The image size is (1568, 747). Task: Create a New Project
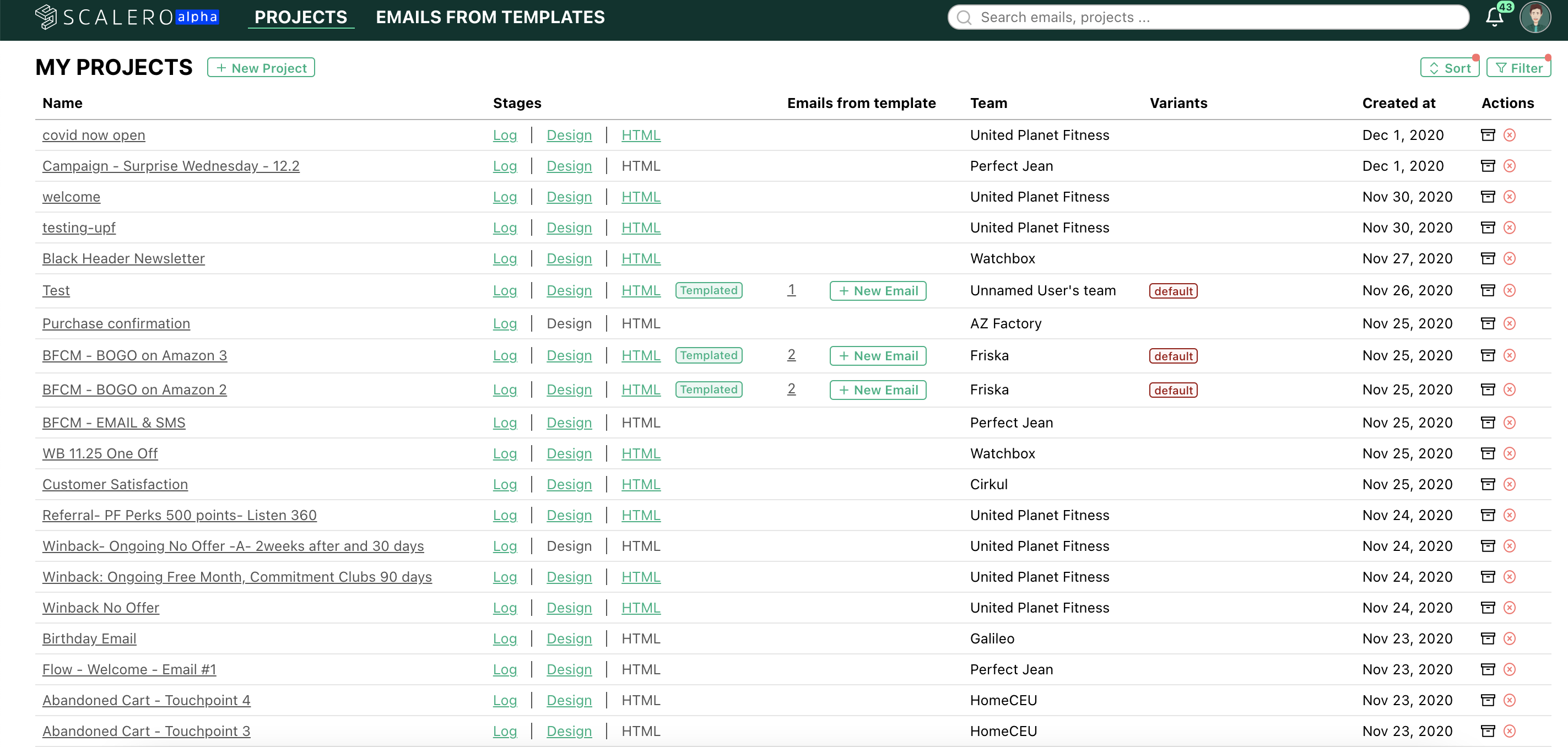261,68
